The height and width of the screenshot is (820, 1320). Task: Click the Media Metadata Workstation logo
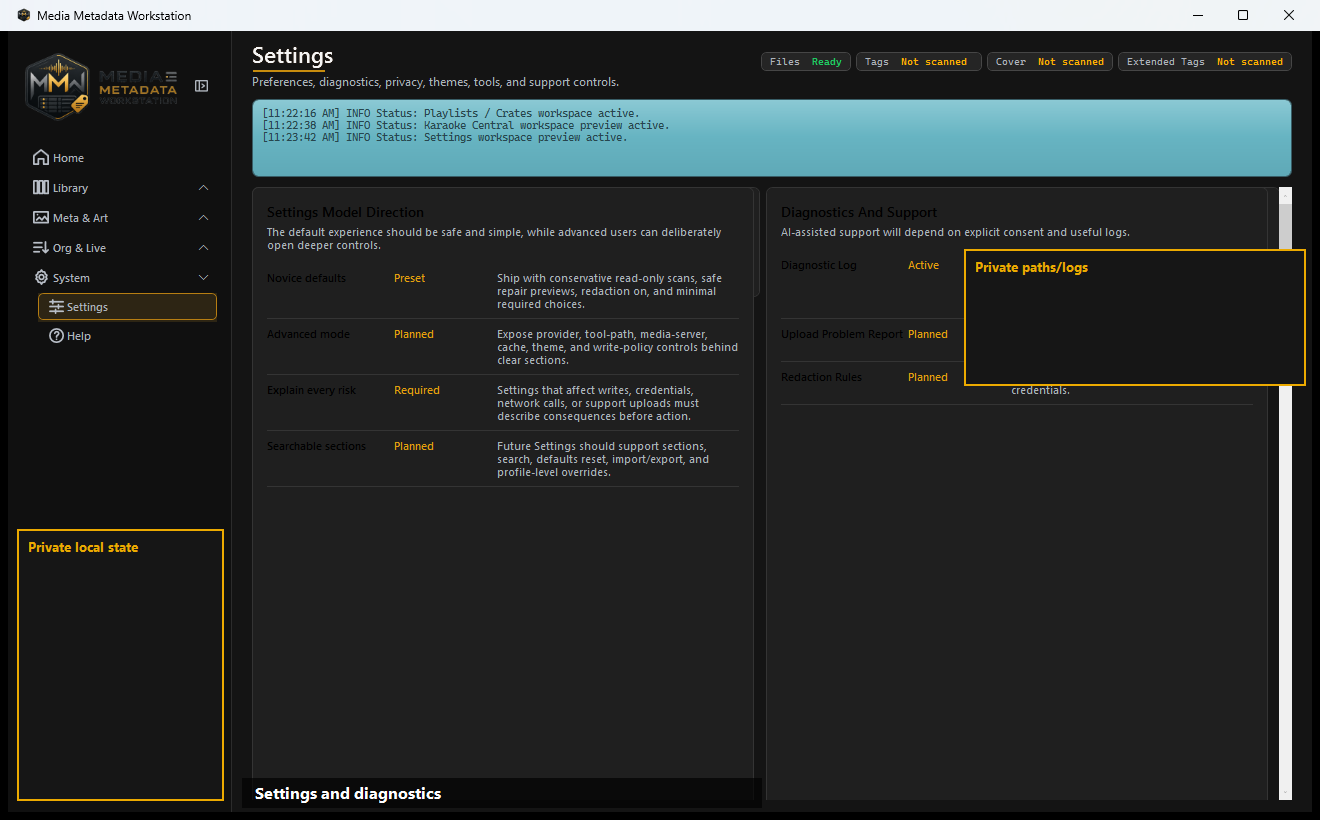pyautogui.click(x=102, y=87)
